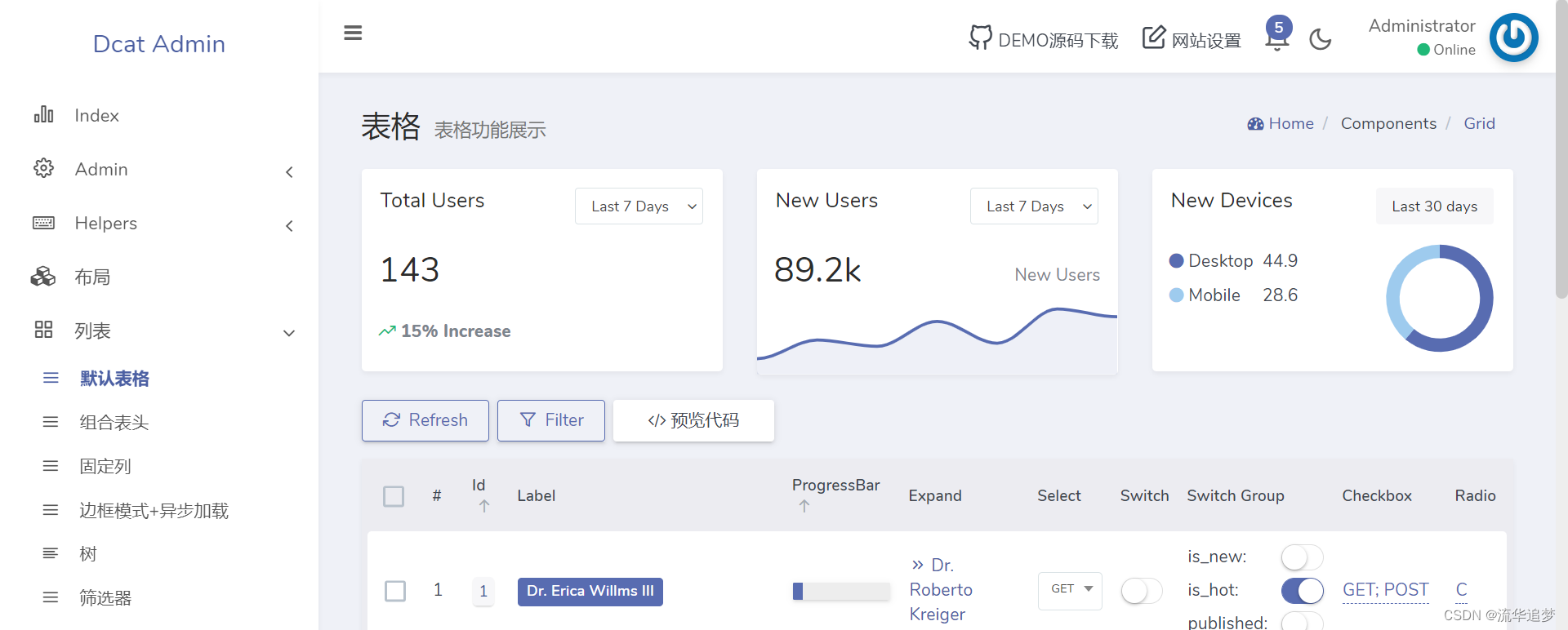The image size is (1568, 630).
Task: Click the Refresh button
Action: [425, 420]
